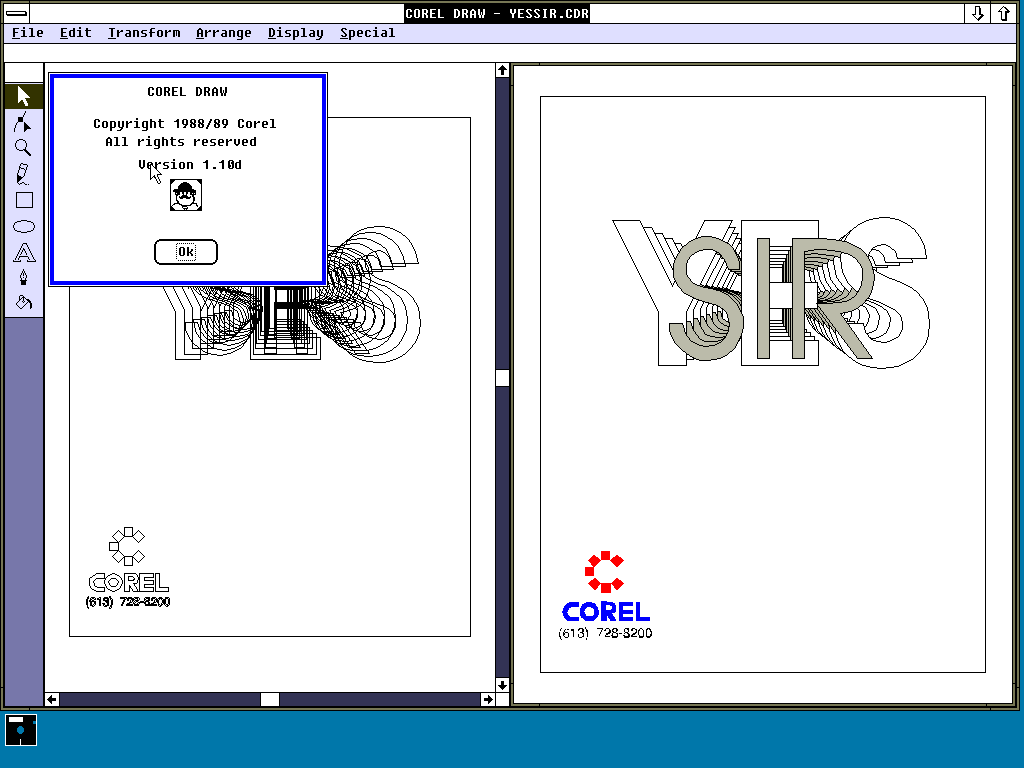Open the Special menu
Image resolution: width=1024 pixels, height=768 pixels.
(368, 33)
